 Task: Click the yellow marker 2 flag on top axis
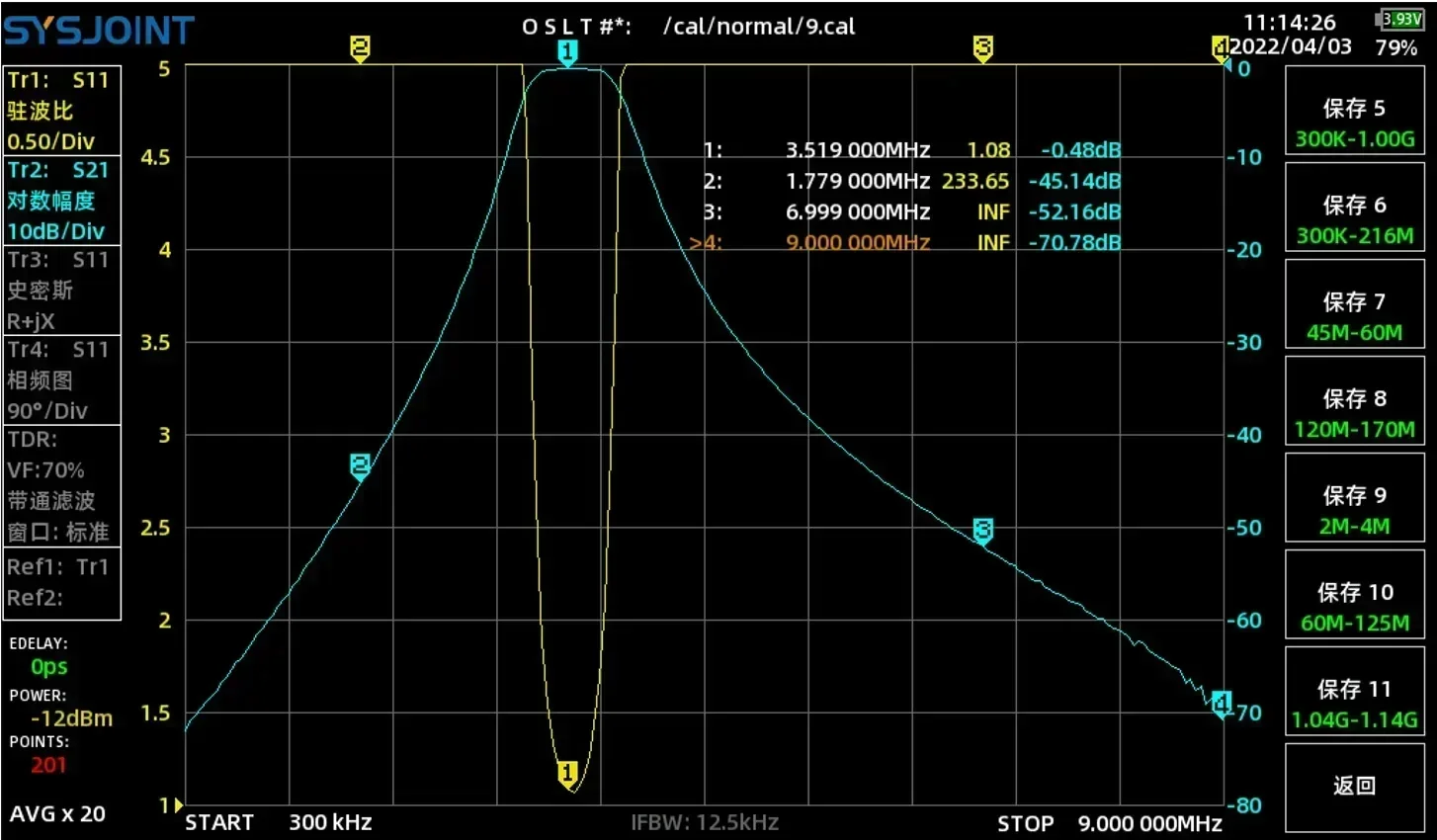357,46
